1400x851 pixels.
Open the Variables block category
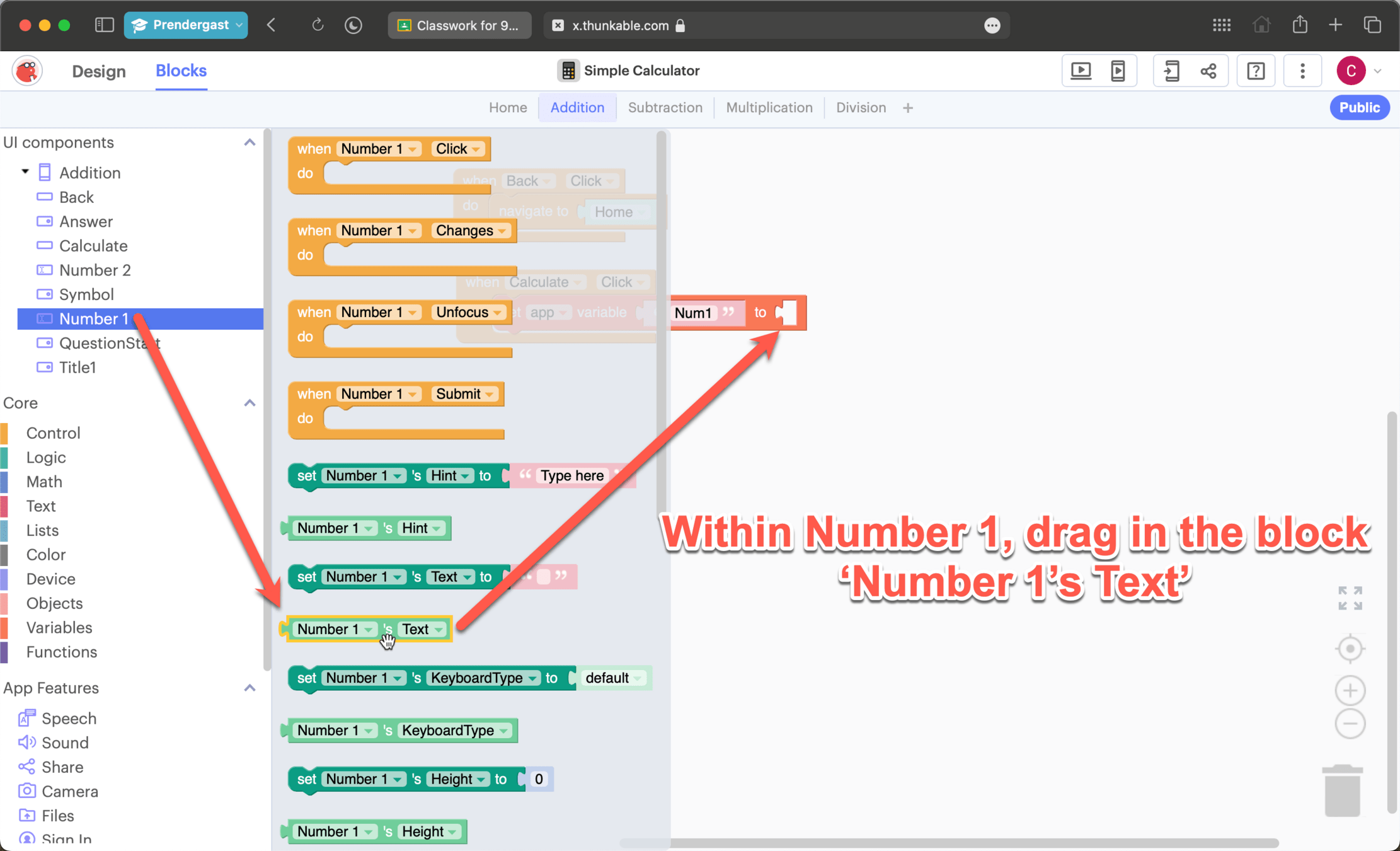click(x=59, y=627)
